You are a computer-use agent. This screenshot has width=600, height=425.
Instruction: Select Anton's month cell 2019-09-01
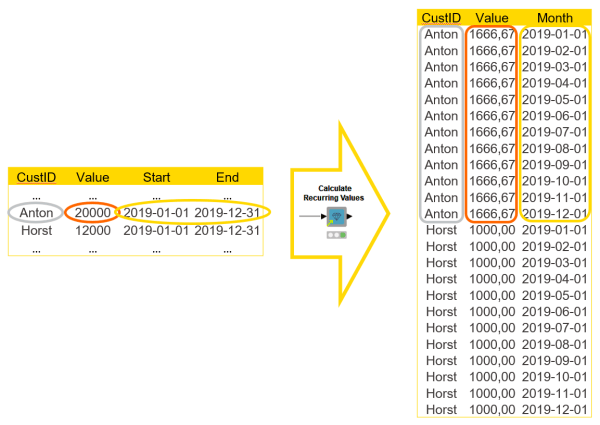[554, 165]
